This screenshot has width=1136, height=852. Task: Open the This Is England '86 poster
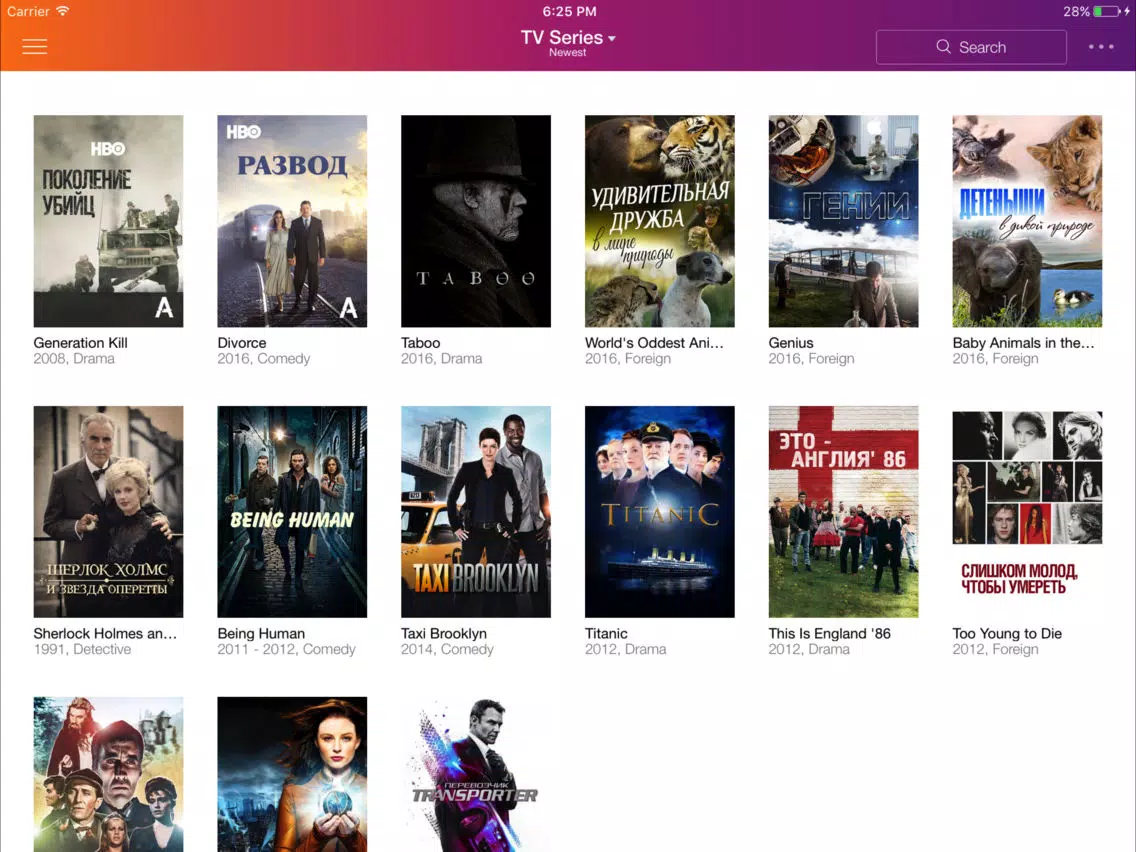(x=843, y=511)
